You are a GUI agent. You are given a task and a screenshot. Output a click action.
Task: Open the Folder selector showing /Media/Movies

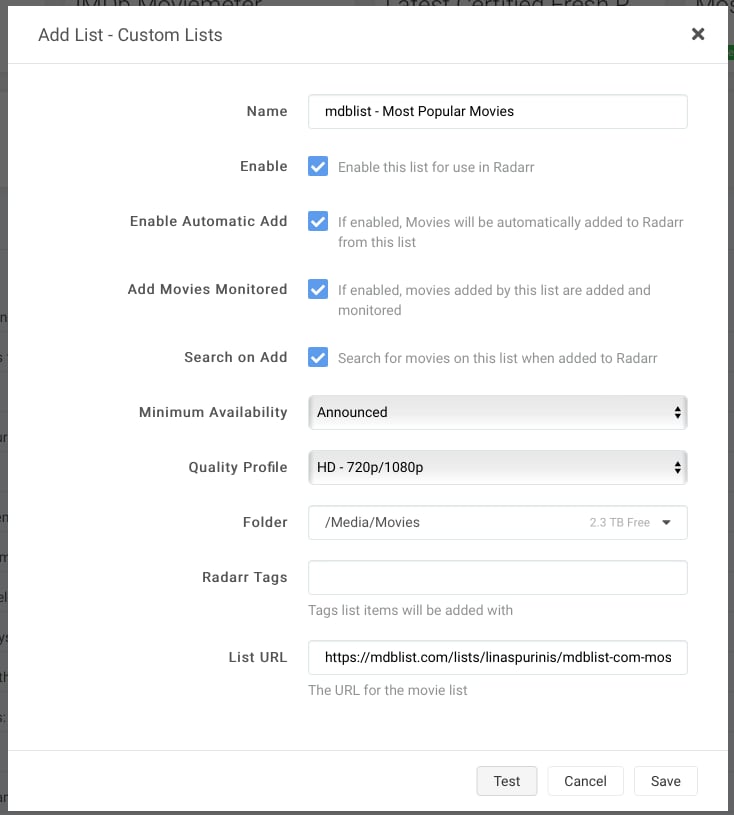(x=497, y=522)
